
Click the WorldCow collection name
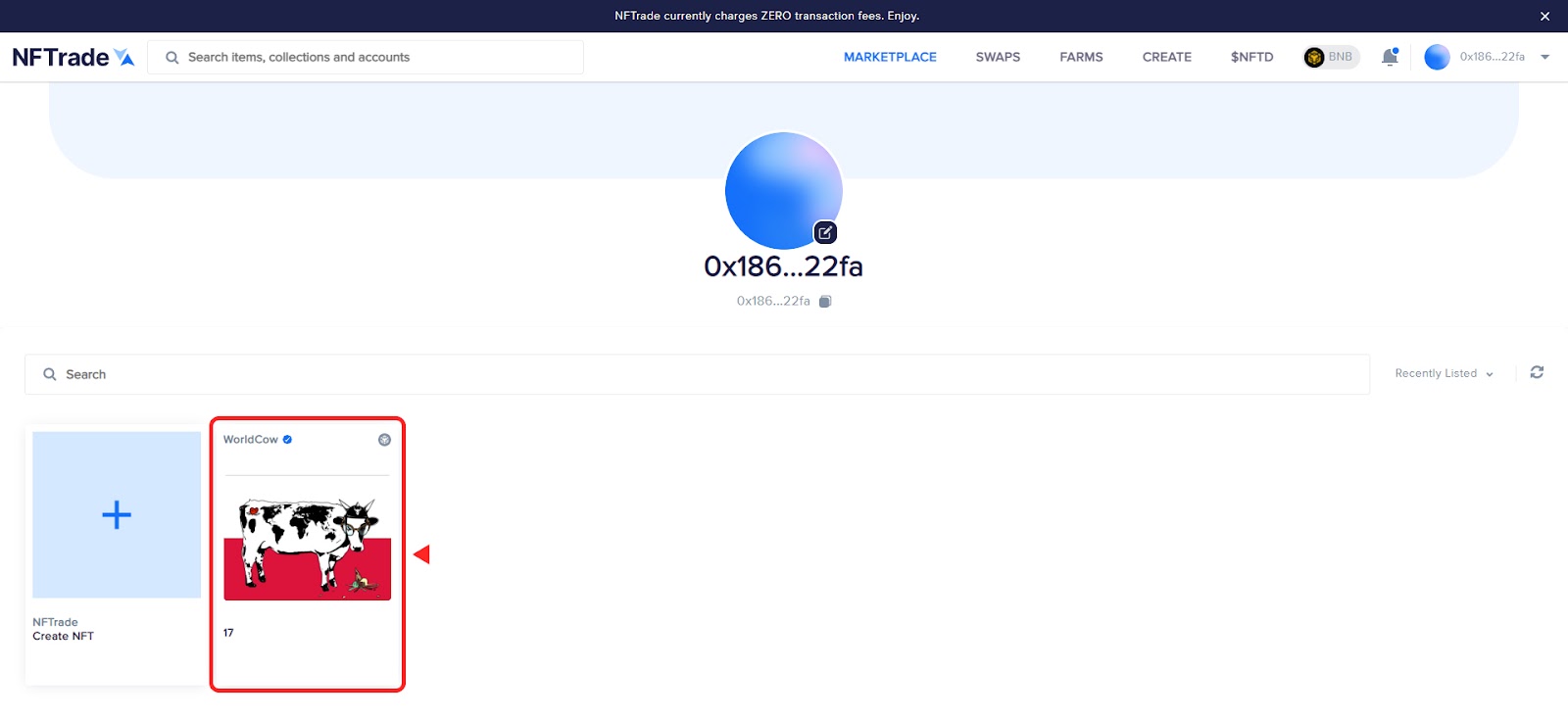(251, 440)
